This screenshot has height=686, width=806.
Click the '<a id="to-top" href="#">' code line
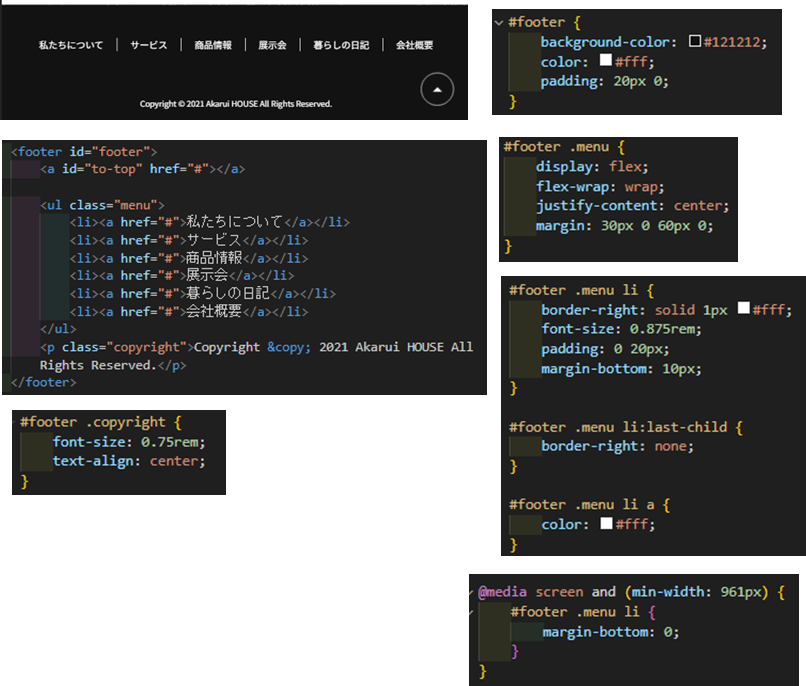pos(142,169)
